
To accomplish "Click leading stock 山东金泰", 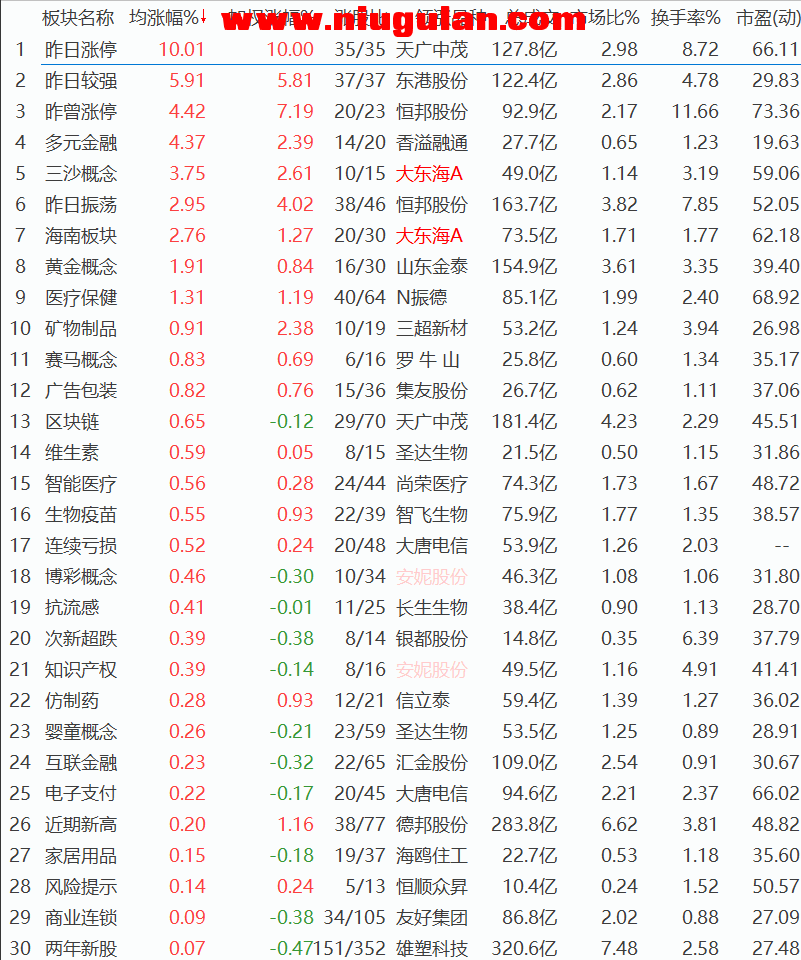I will (432, 266).
